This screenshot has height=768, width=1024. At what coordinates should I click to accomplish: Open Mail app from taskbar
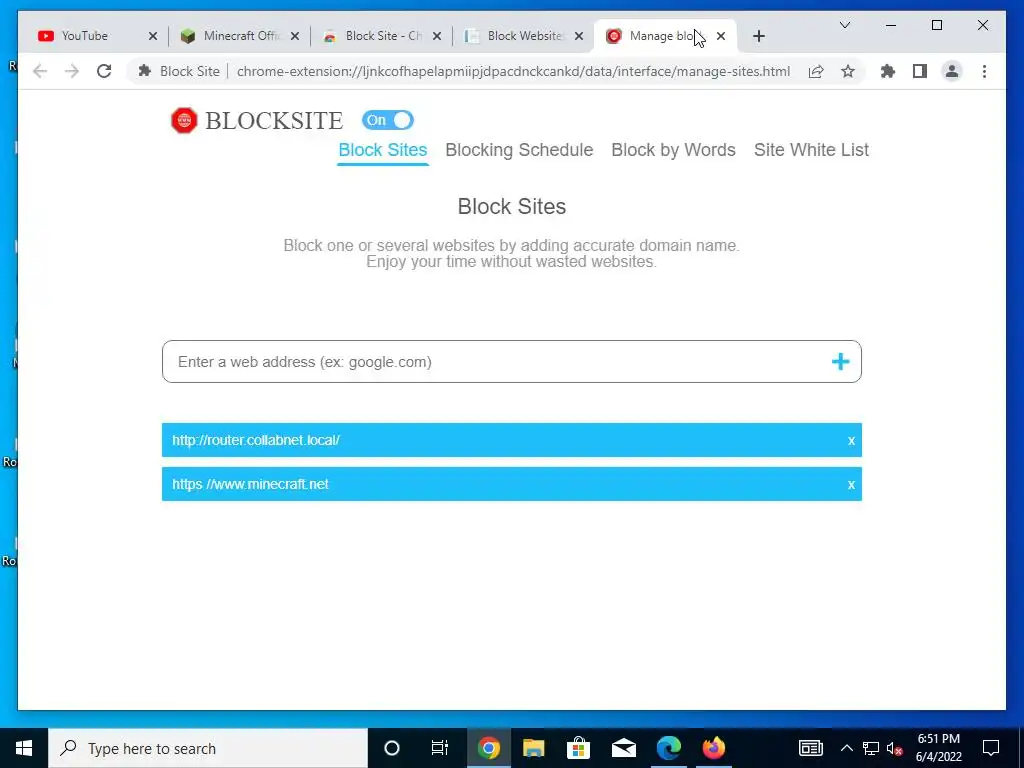tap(624, 748)
